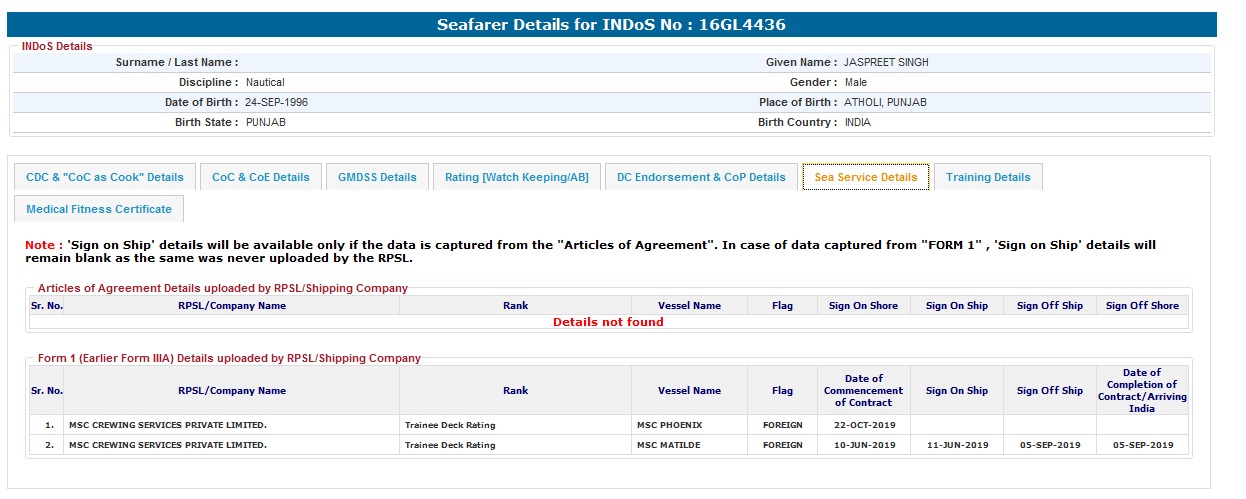Click commencement date 10-JUN-2019
This screenshot has width=1246, height=499.
click(x=864, y=445)
